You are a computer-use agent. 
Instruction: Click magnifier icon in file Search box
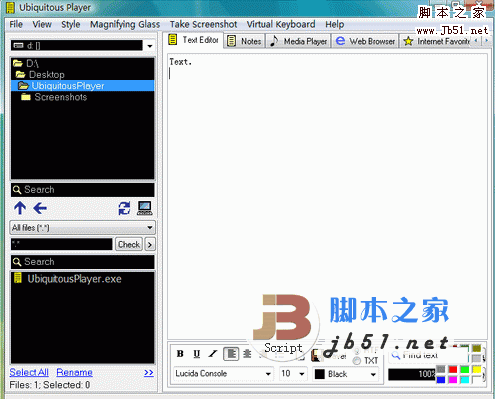coord(17,262)
